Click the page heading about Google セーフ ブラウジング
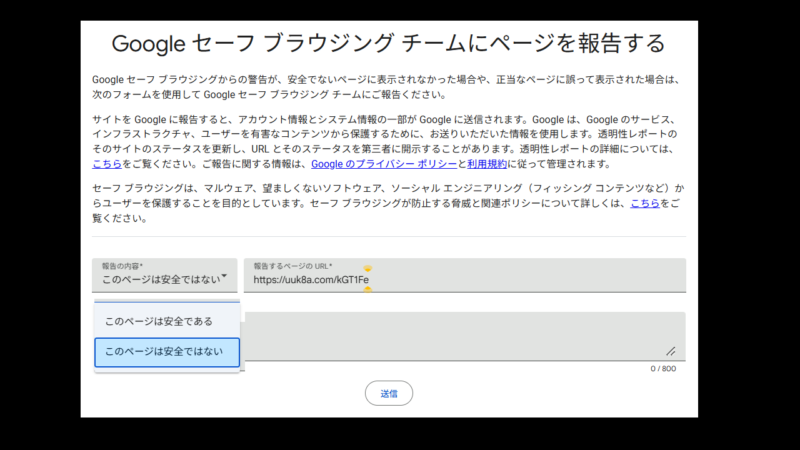Viewport: 800px width, 450px height. (389, 43)
